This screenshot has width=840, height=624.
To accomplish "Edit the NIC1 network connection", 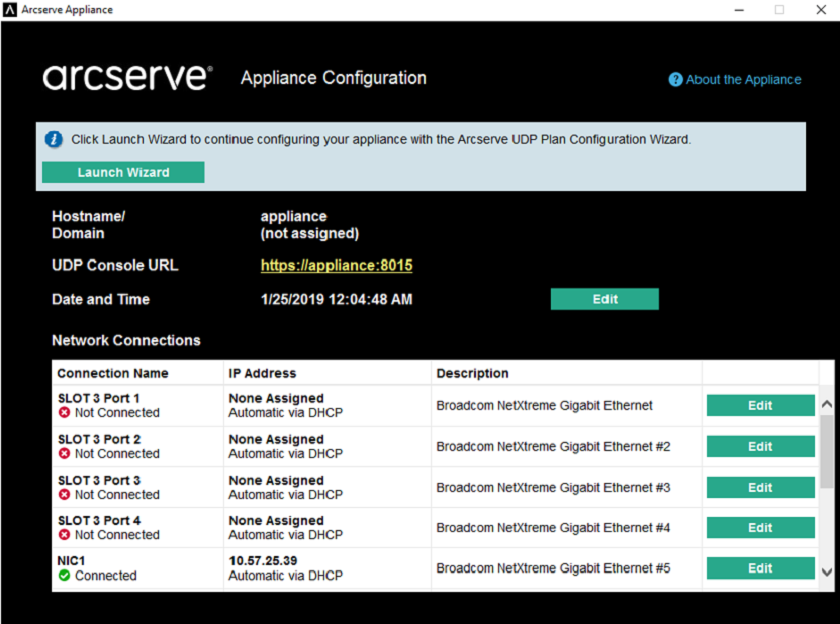I will click(x=761, y=568).
